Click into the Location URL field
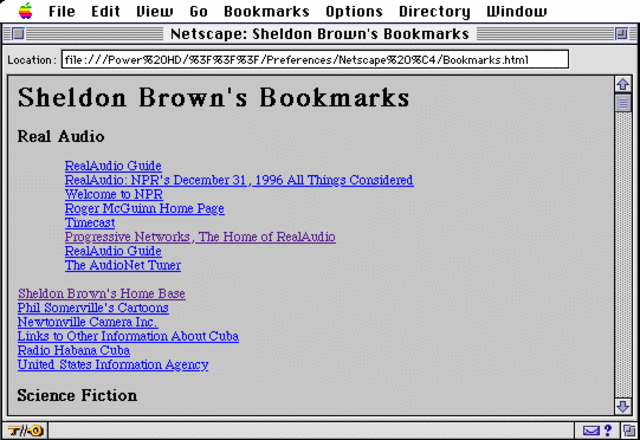Viewport: 640px width, 440px height. [315, 60]
